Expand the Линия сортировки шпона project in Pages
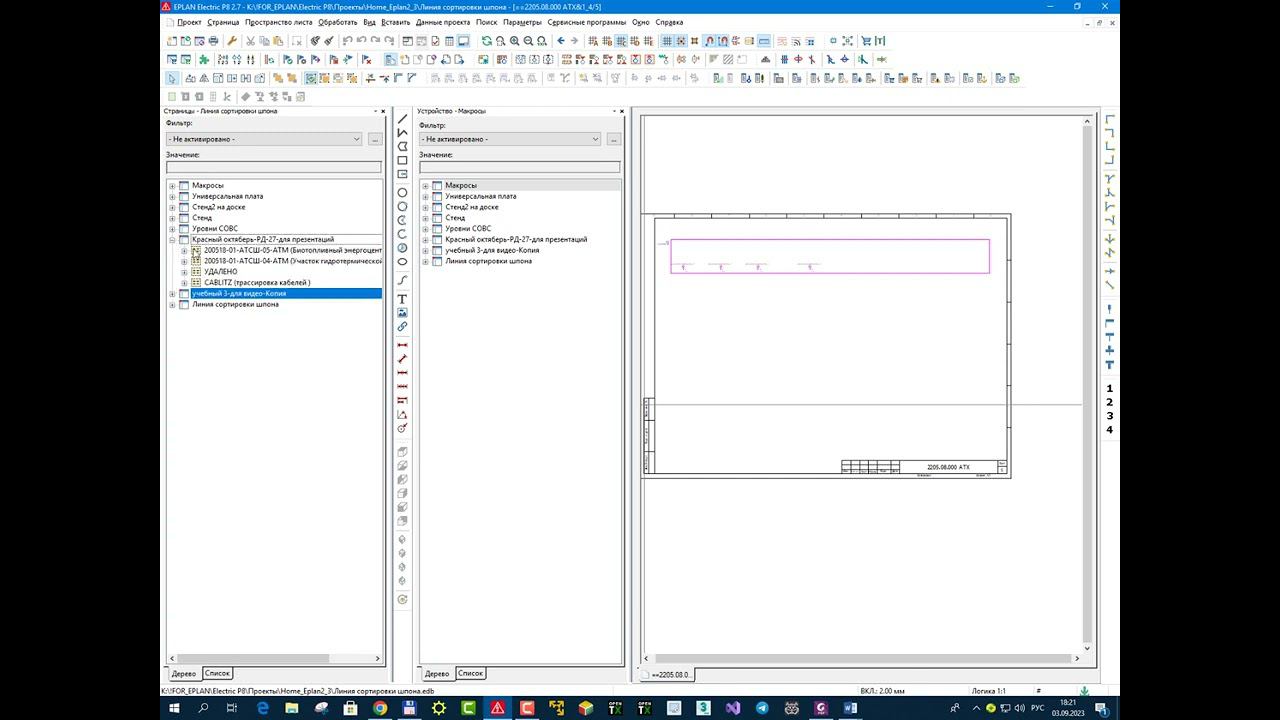1280x720 pixels. point(172,305)
